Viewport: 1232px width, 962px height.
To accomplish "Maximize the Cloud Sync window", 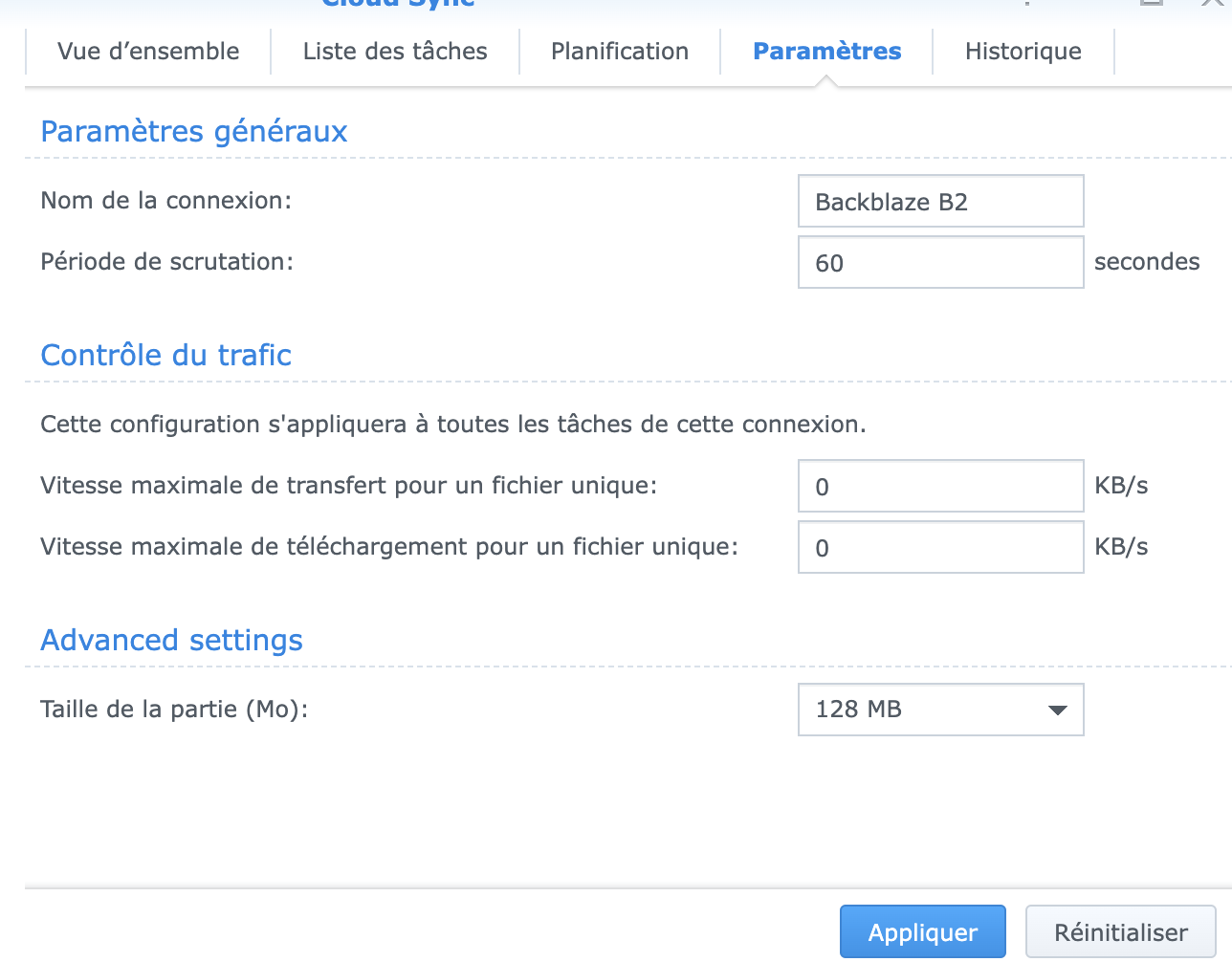I will point(1152,3).
